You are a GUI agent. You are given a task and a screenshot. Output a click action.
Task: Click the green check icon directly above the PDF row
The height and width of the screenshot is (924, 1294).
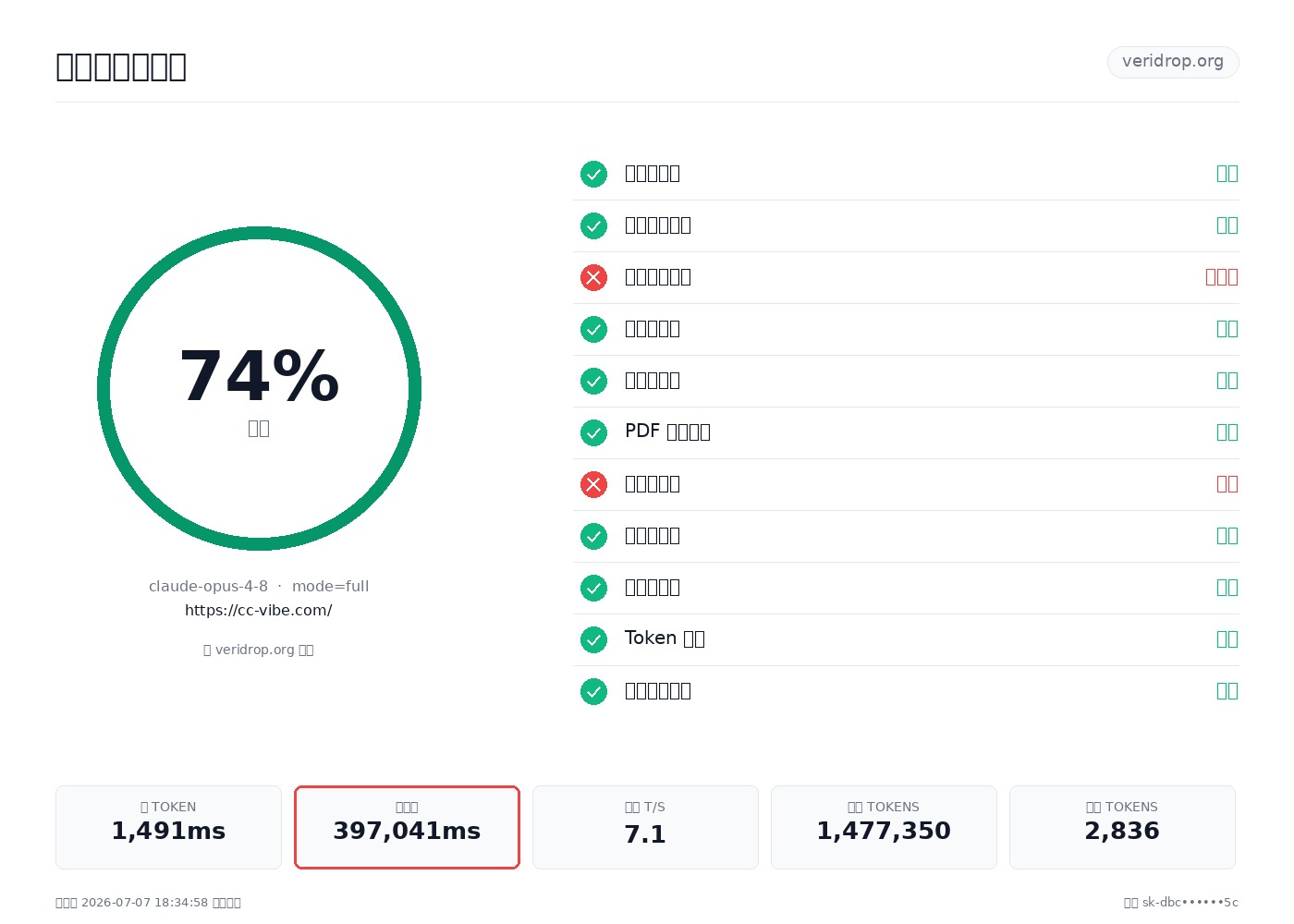click(x=593, y=381)
